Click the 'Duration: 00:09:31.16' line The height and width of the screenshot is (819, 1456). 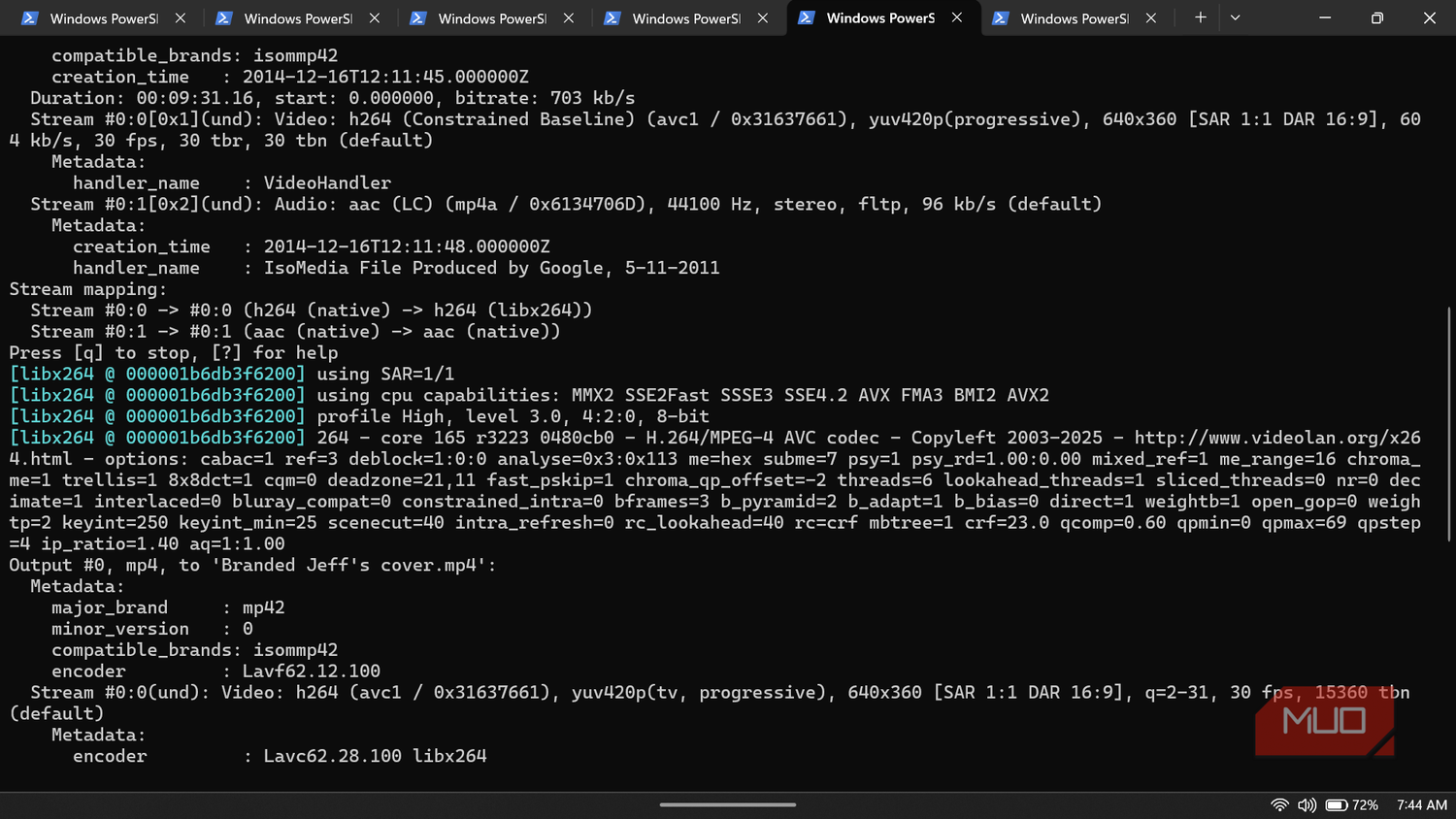pyautogui.click(x=333, y=98)
